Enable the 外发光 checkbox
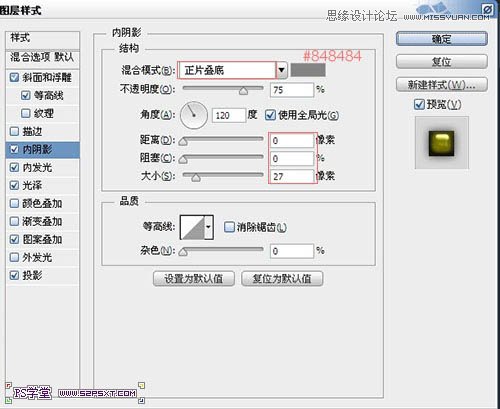This screenshot has height=409, width=500. point(14,257)
